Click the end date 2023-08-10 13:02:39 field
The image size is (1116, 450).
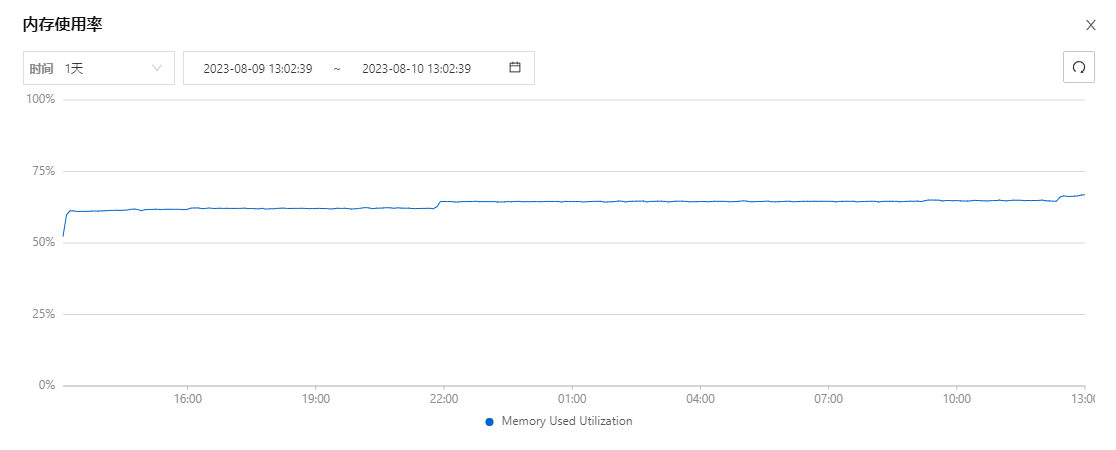tap(416, 69)
